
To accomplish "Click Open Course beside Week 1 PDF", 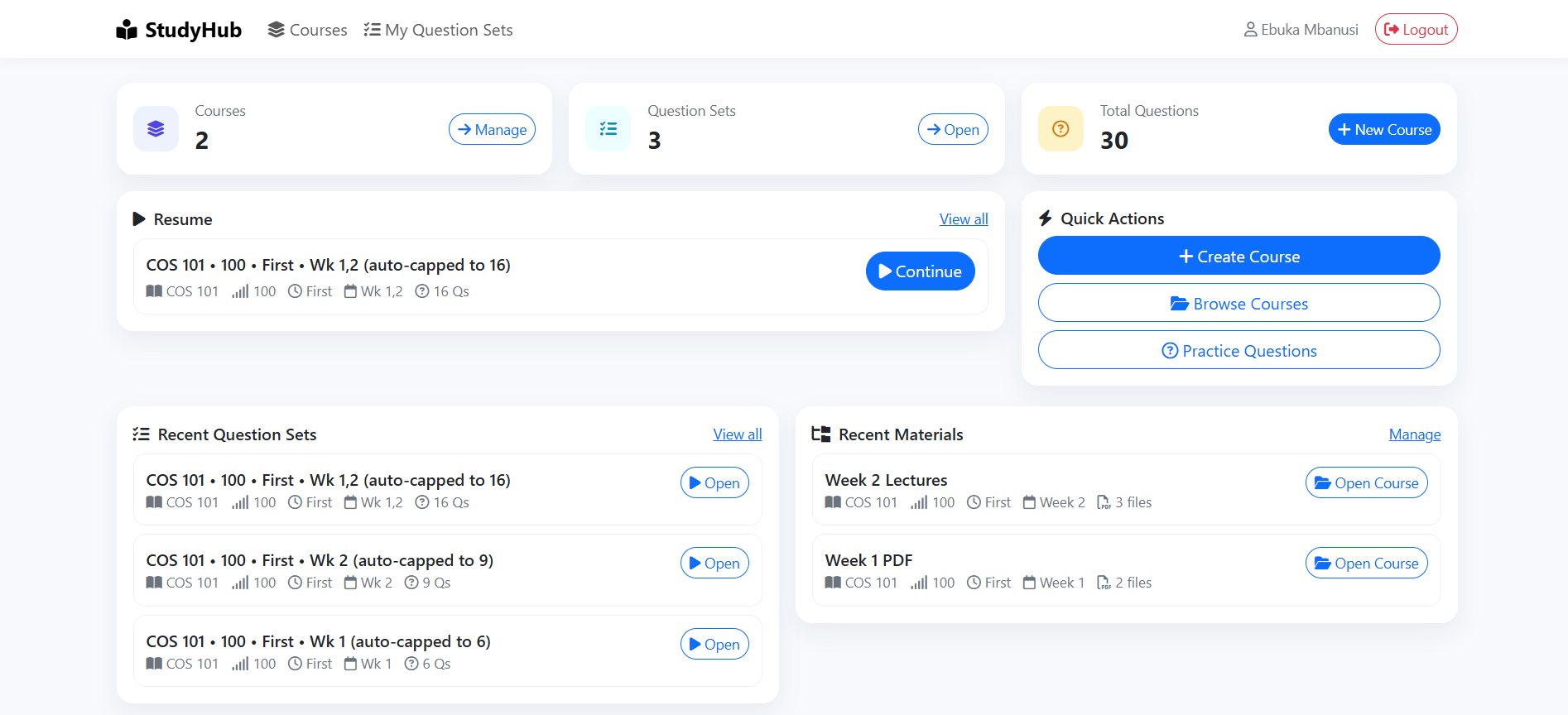I will pos(1366,563).
